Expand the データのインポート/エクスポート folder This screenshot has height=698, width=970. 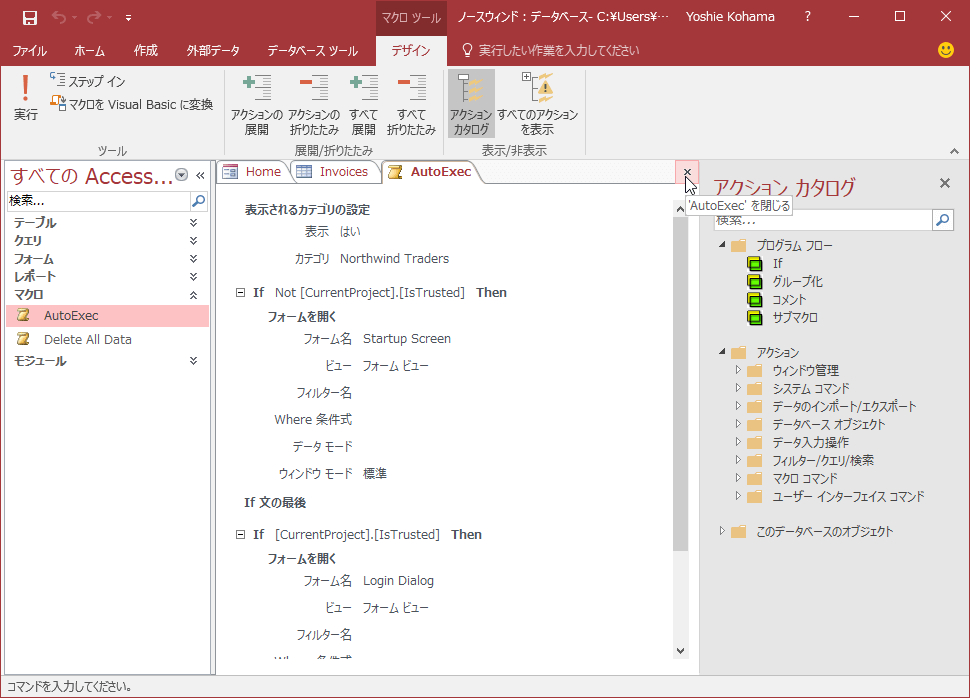[738, 406]
